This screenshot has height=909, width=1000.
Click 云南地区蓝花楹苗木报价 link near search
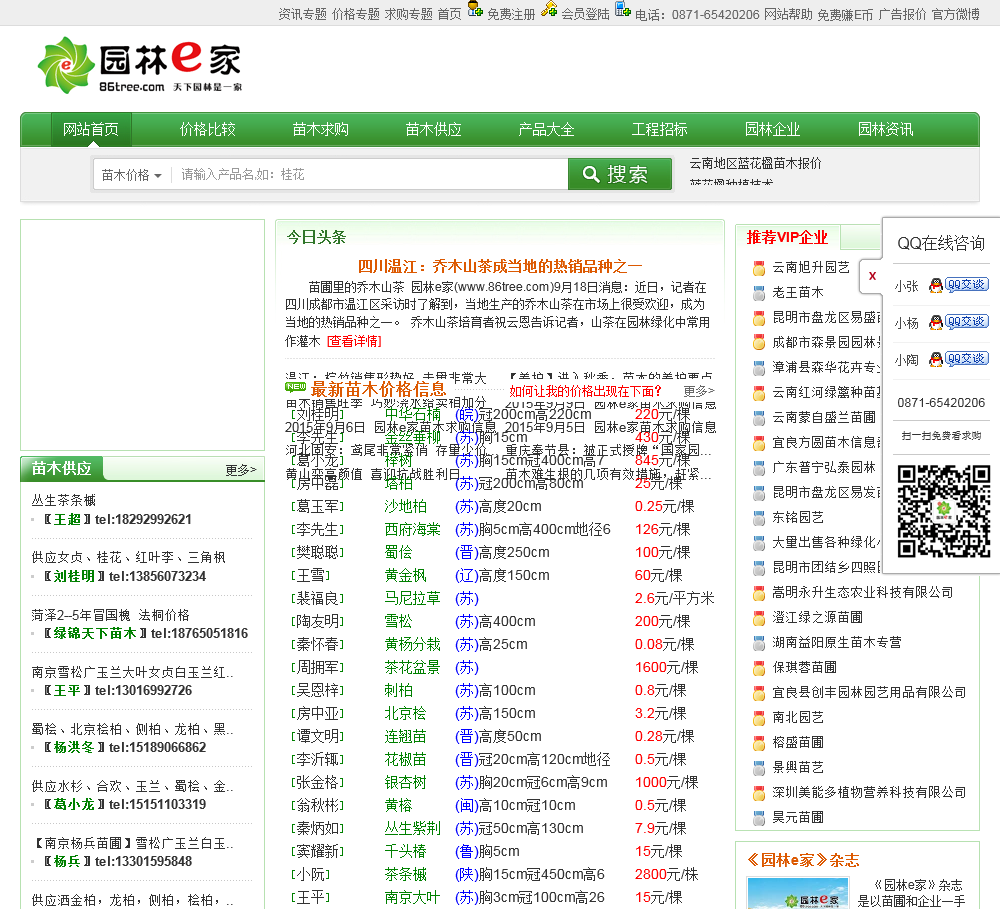(755, 163)
